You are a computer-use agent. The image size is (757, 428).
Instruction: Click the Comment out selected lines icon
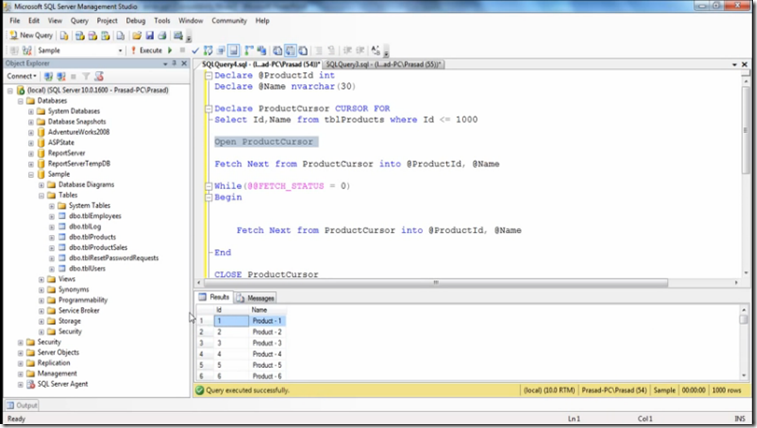[318, 50]
